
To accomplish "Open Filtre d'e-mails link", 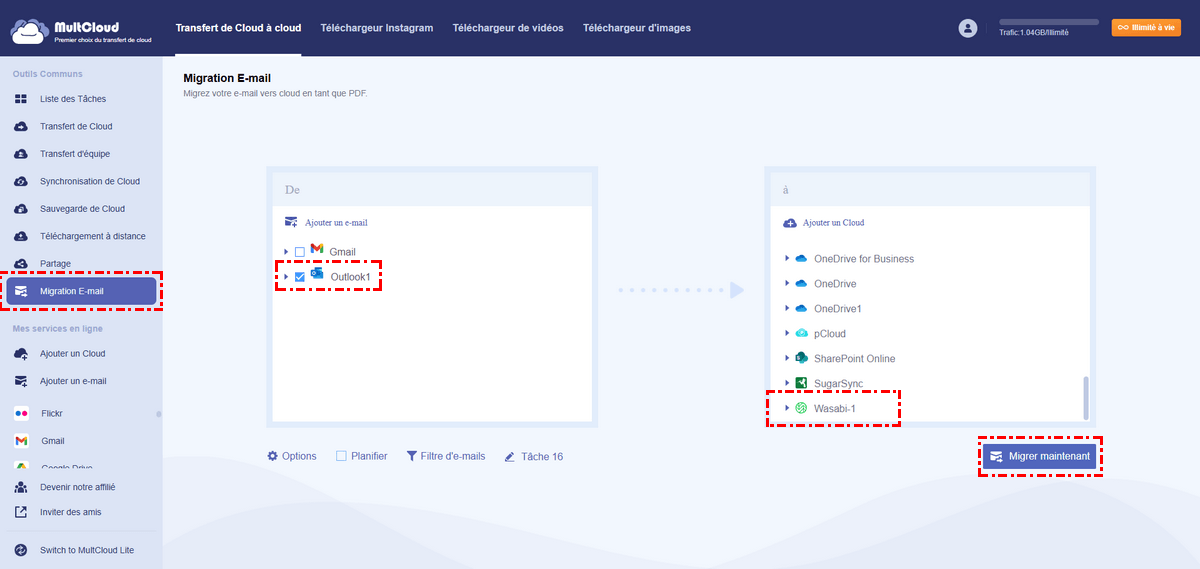I will (x=446, y=456).
